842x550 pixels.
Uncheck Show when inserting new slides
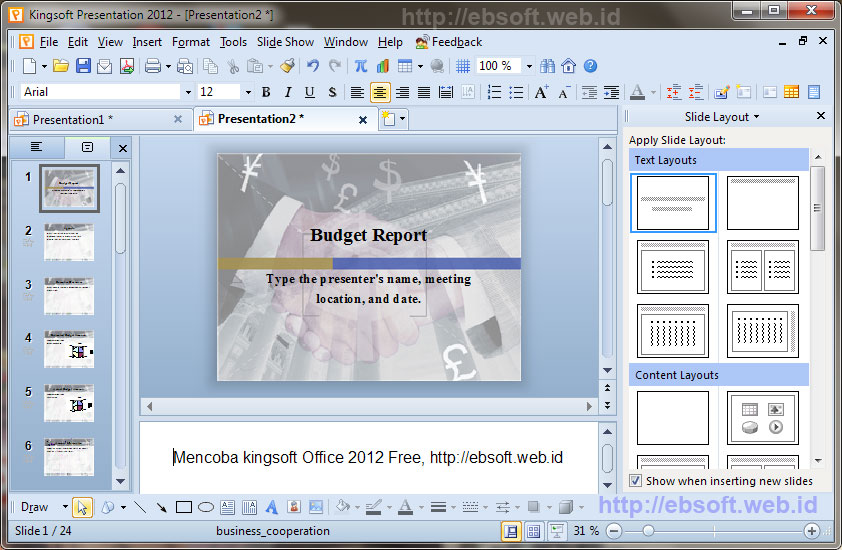point(635,481)
